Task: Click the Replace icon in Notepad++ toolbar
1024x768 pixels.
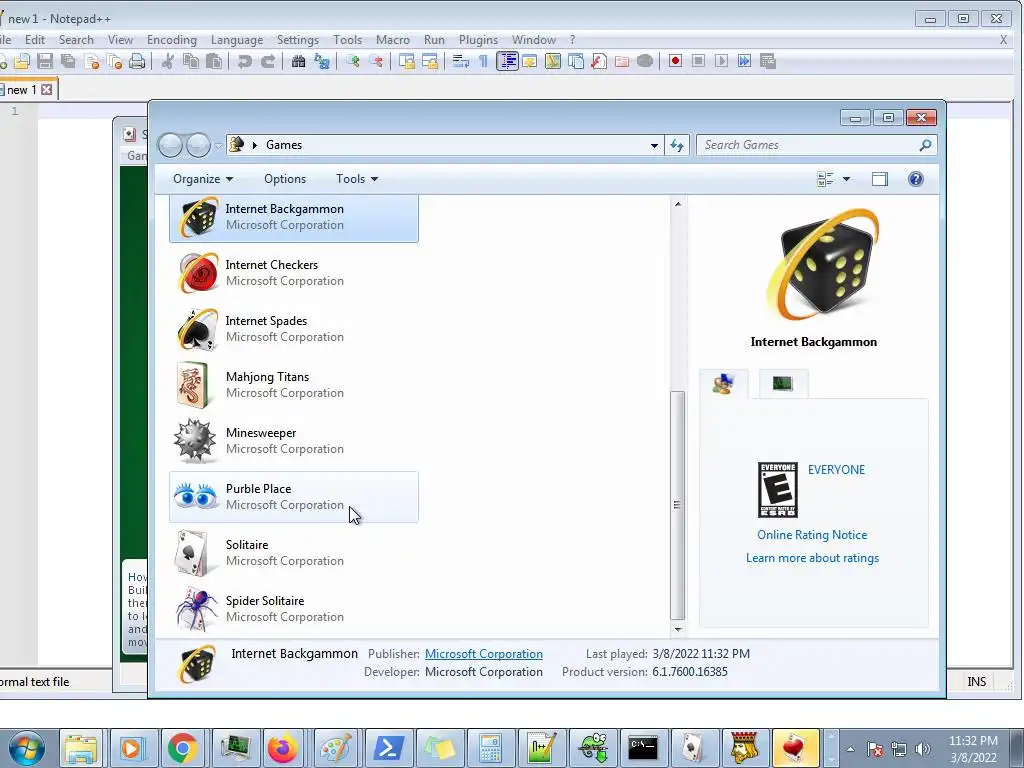Action: [322, 61]
